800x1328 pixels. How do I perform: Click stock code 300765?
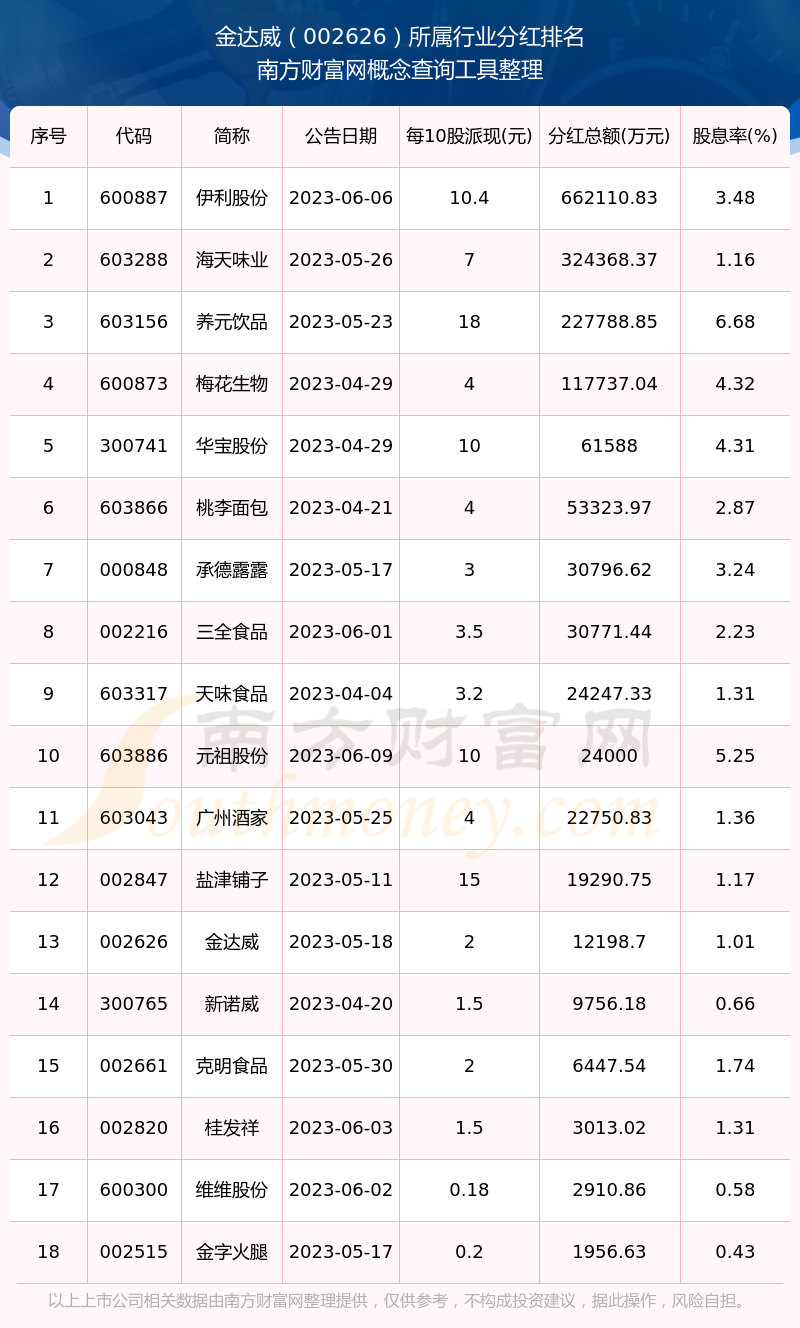(134, 1004)
